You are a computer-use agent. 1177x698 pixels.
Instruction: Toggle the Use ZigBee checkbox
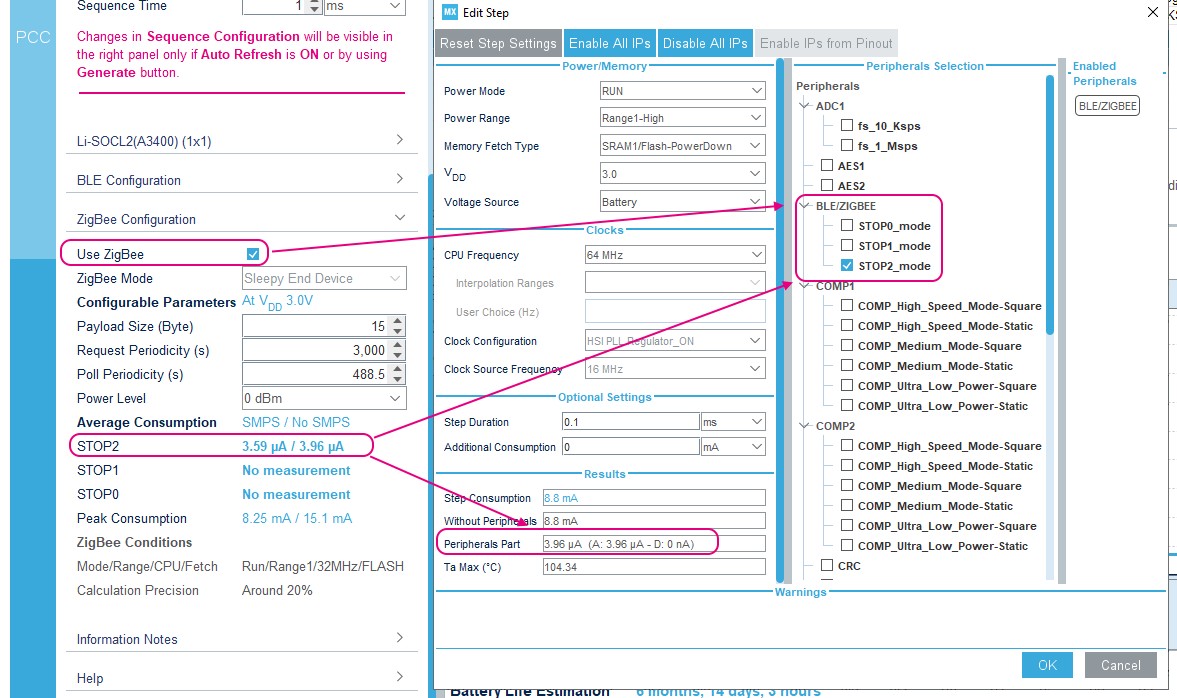(x=253, y=254)
